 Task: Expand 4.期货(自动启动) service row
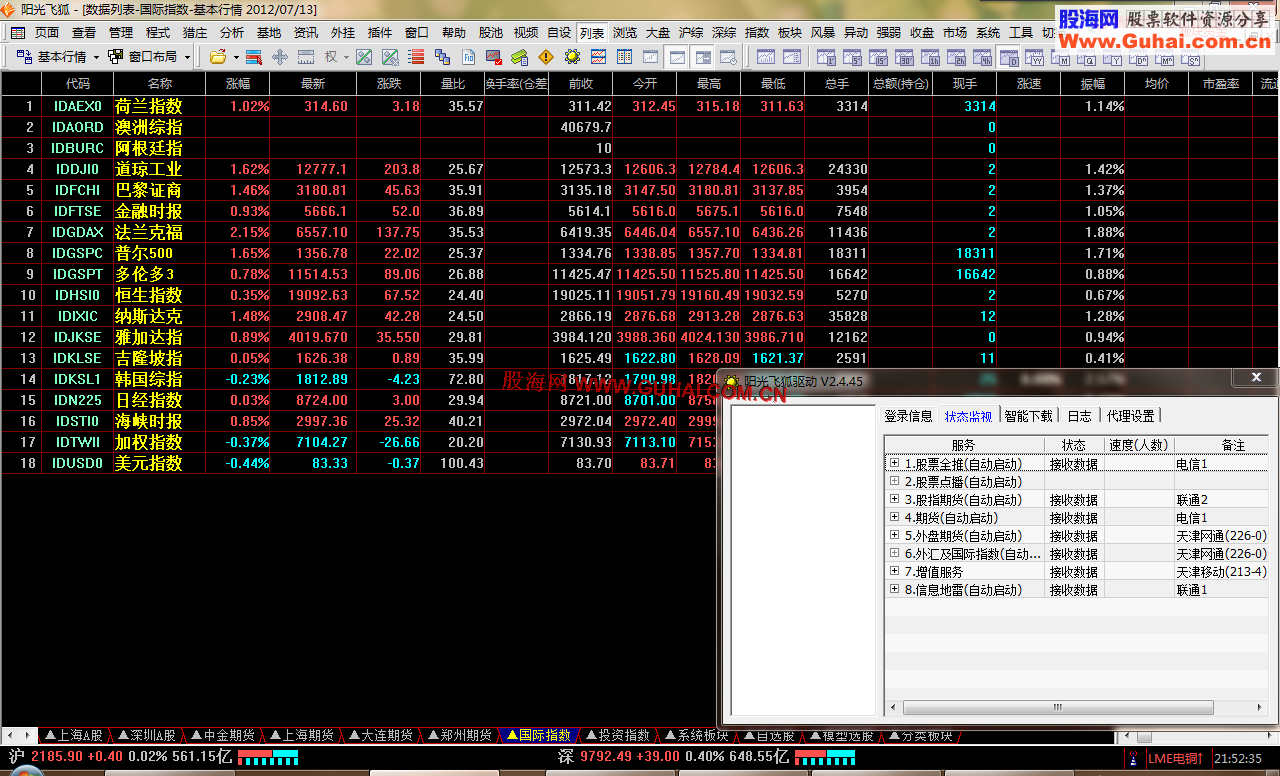(895, 517)
